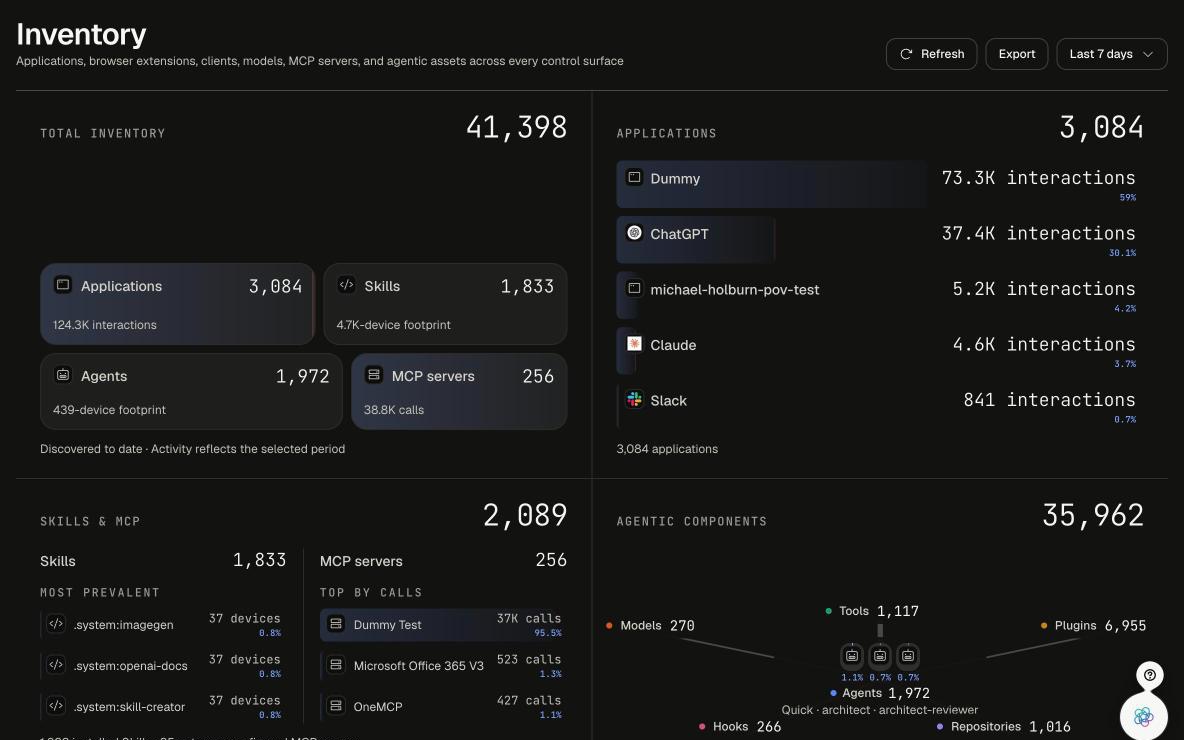1184x740 pixels.
Task: Select the Slack application row
Action: pyautogui.click(x=880, y=405)
